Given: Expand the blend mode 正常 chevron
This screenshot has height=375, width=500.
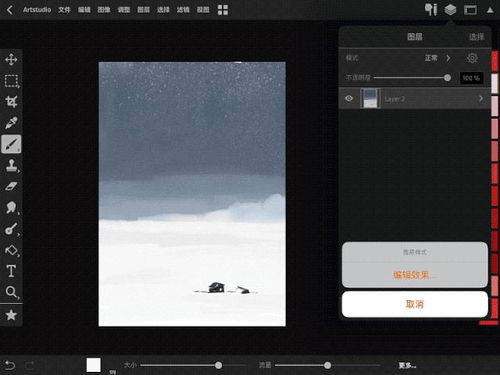Looking at the screenshot, I should [448, 58].
